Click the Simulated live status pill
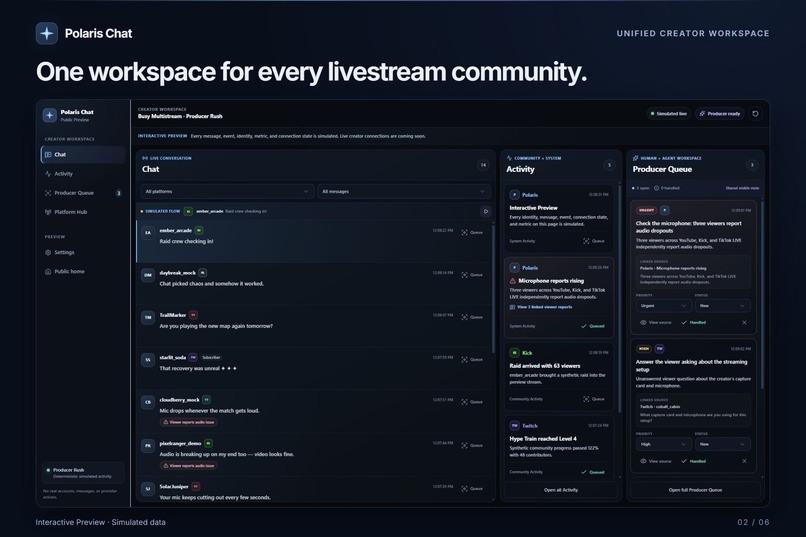 click(668, 114)
